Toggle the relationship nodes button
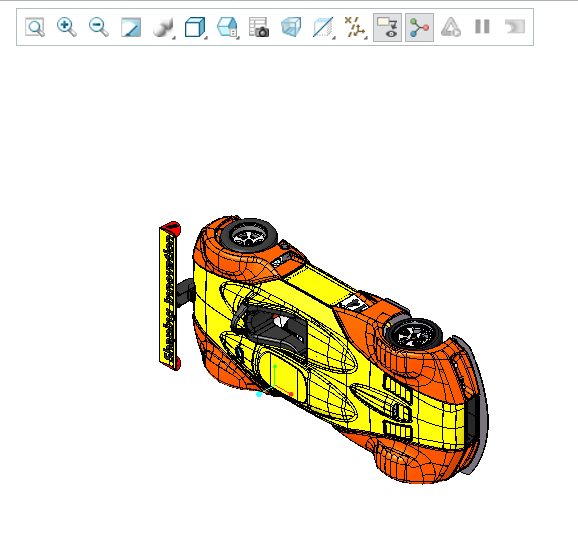This screenshot has width=578, height=533. [419, 28]
